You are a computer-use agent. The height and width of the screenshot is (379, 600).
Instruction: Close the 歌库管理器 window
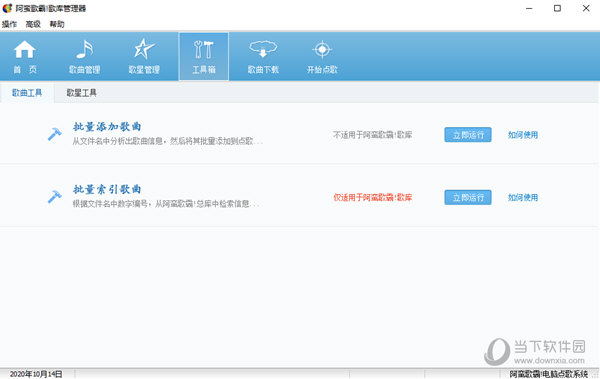point(586,8)
